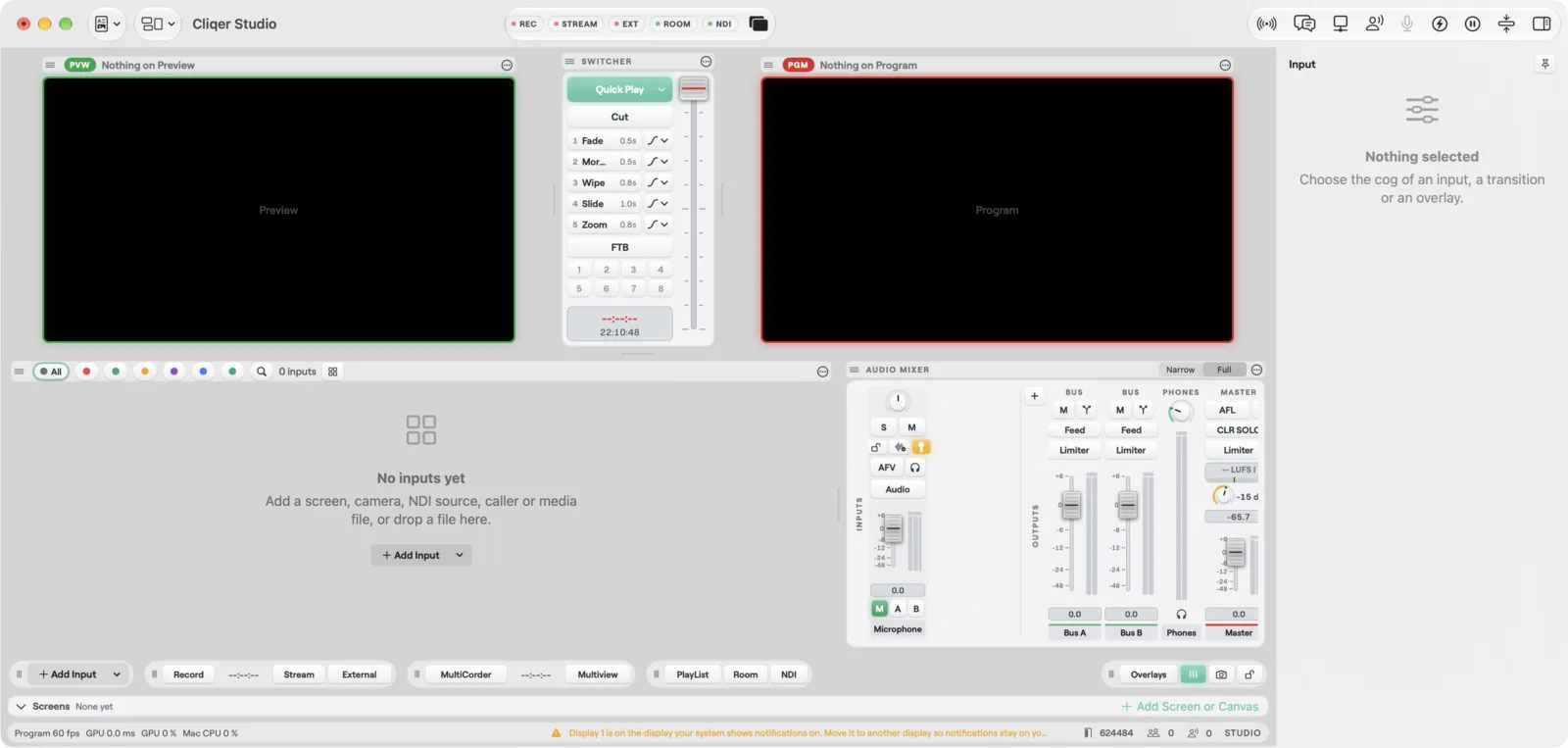This screenshot has width=1568, height=748.
Task: Toggle REC recording indicator
Action: 524,24
